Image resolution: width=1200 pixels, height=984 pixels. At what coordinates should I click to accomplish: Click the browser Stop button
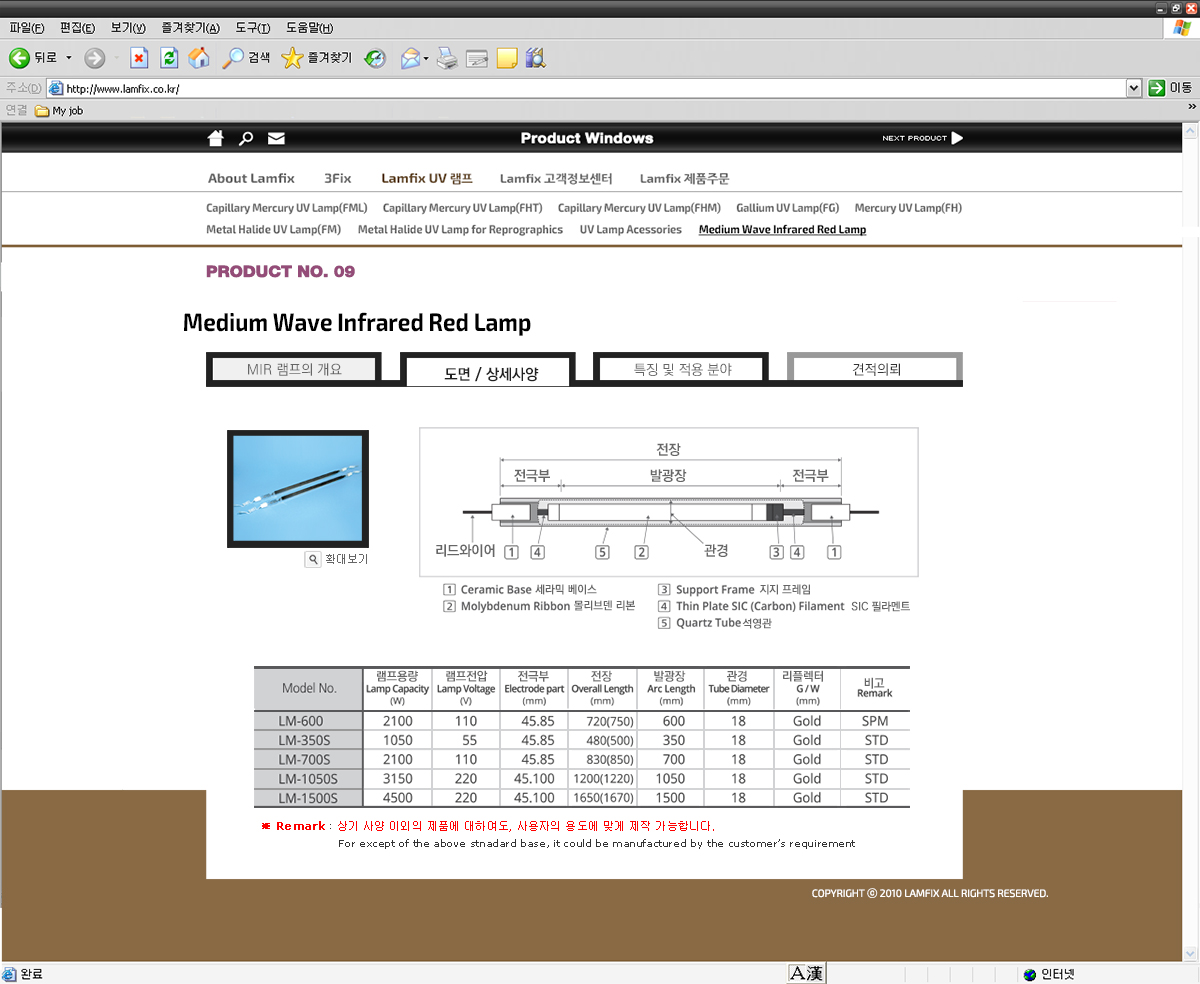pos(139,58)
